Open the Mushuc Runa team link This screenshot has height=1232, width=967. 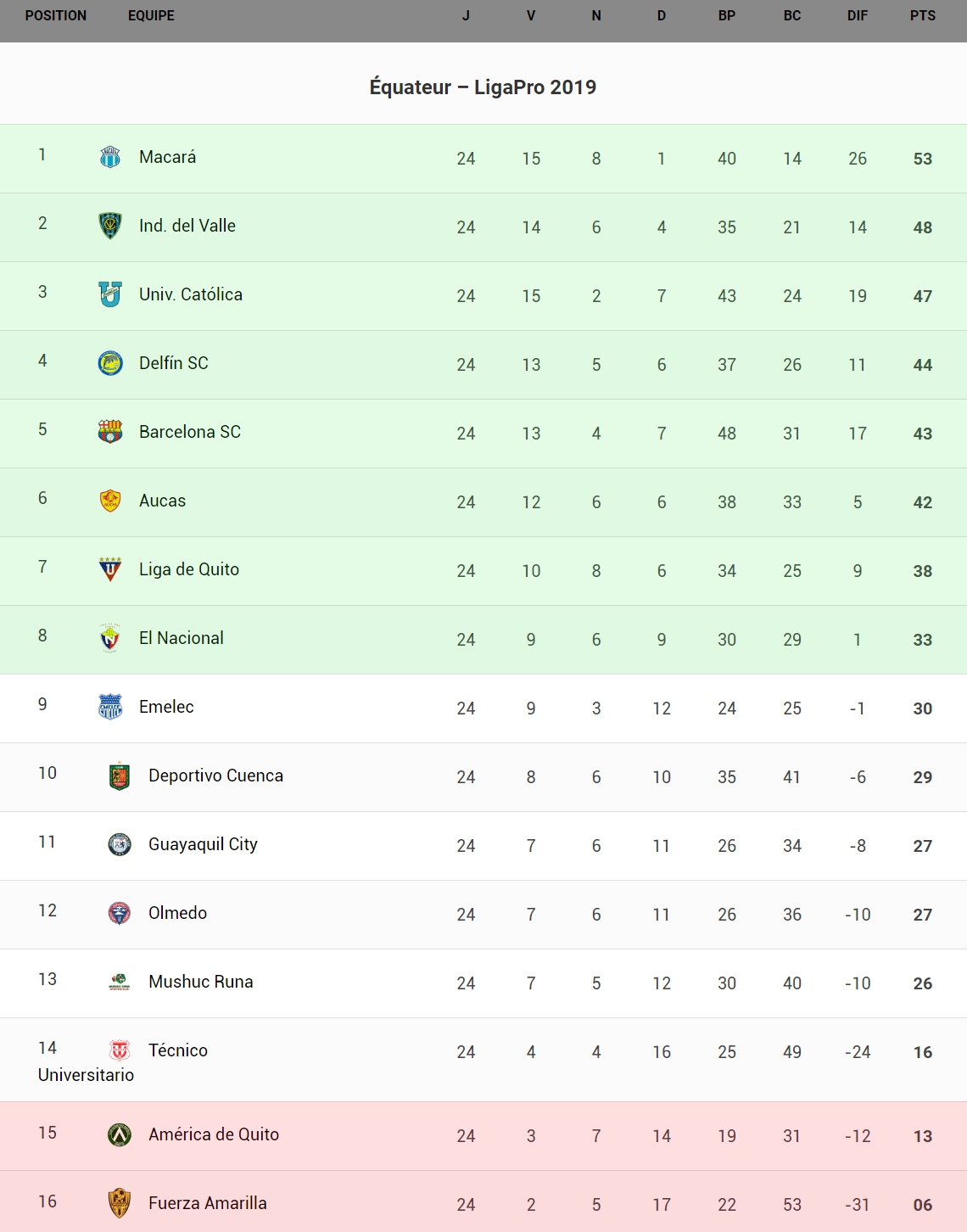200,982
